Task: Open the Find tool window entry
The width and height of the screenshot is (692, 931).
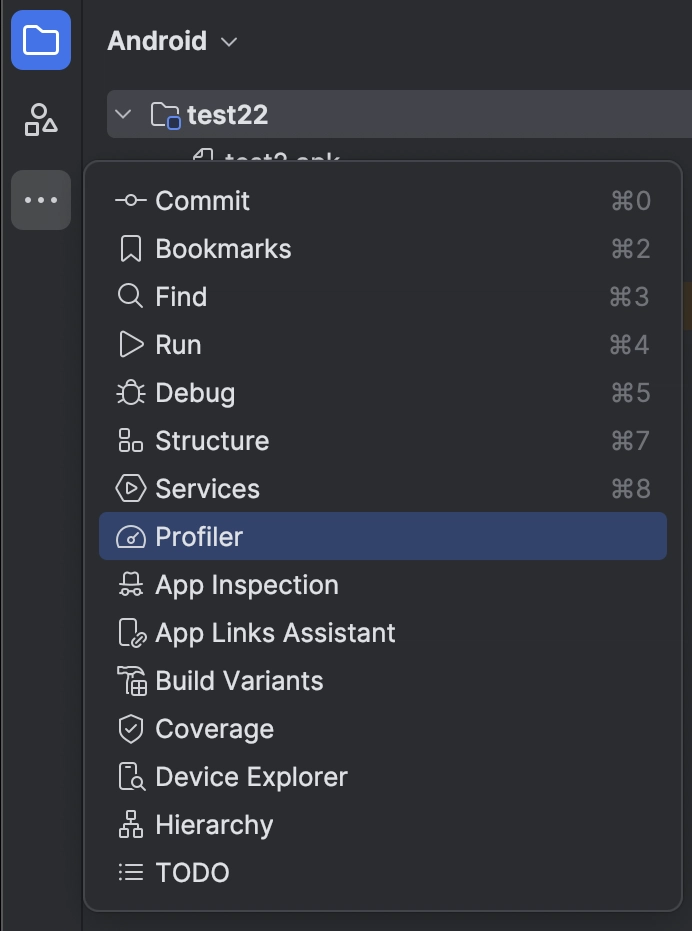Action: pyautogui.click(x=383, y=296)
